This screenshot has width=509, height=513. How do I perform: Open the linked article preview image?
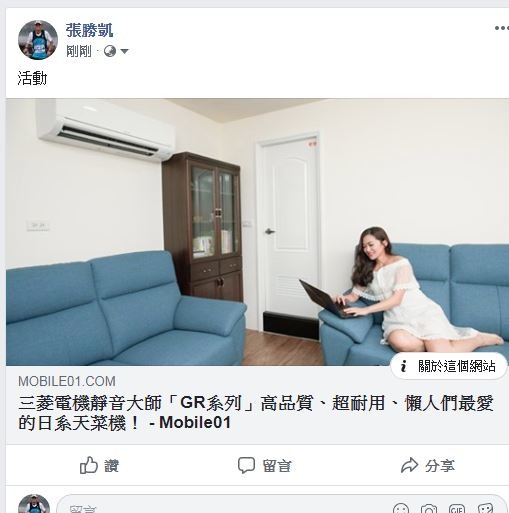click(x=257, y=232)
